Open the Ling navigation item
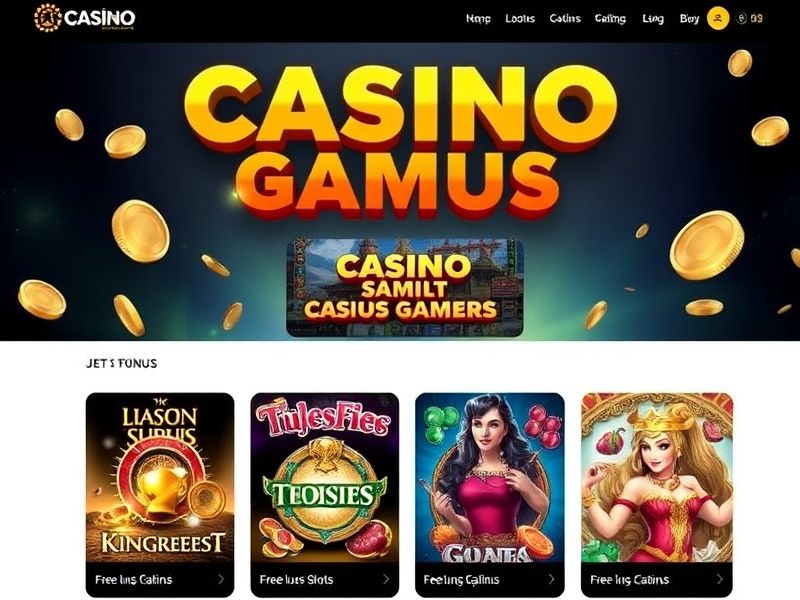 [x=653, y=19]
